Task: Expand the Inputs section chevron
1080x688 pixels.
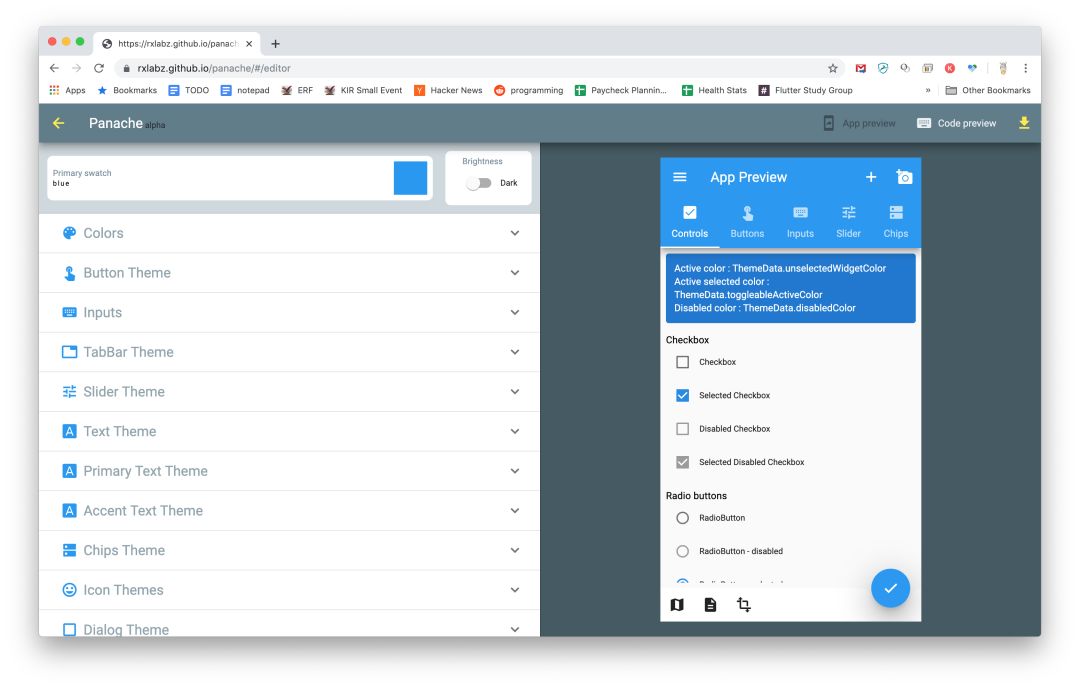Action: (515, 312)
